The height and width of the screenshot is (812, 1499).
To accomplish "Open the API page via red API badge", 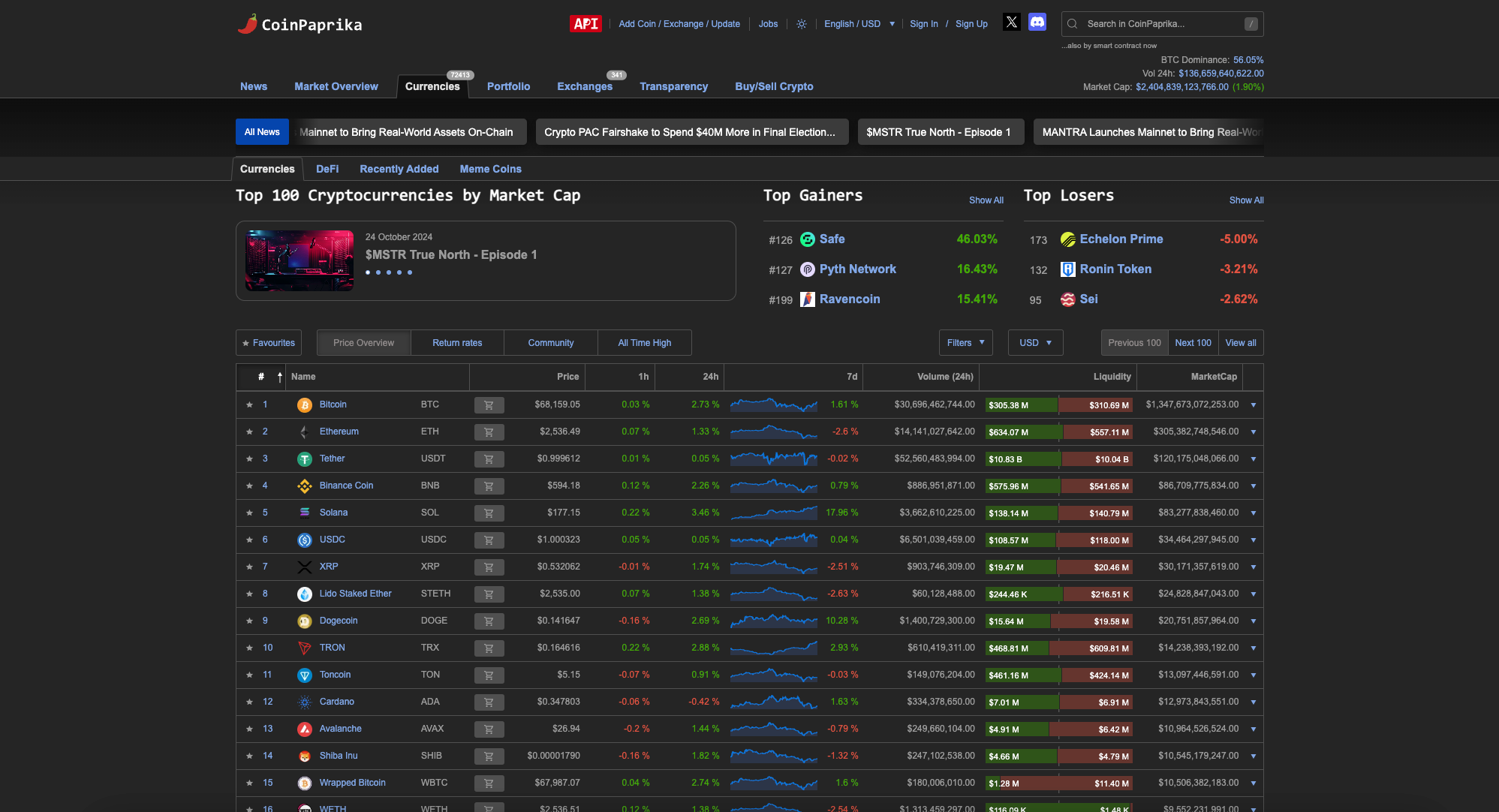I will click(585, 23).
